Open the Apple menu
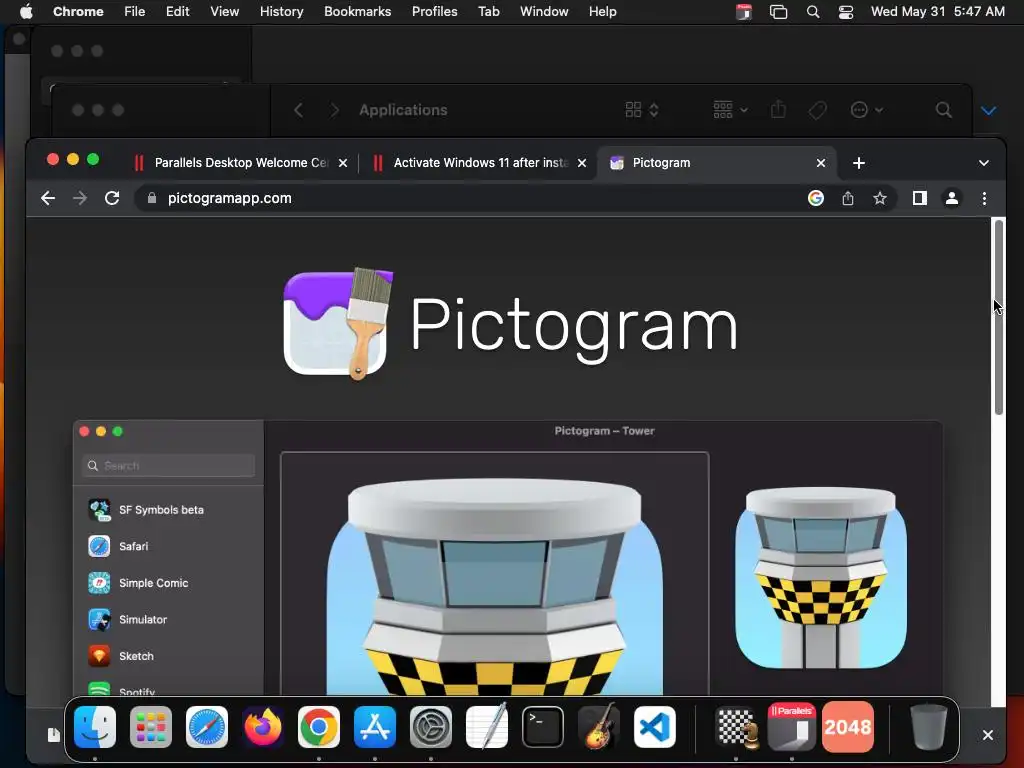This screenshot has height=768, width=1024. [x=25, y=12]
